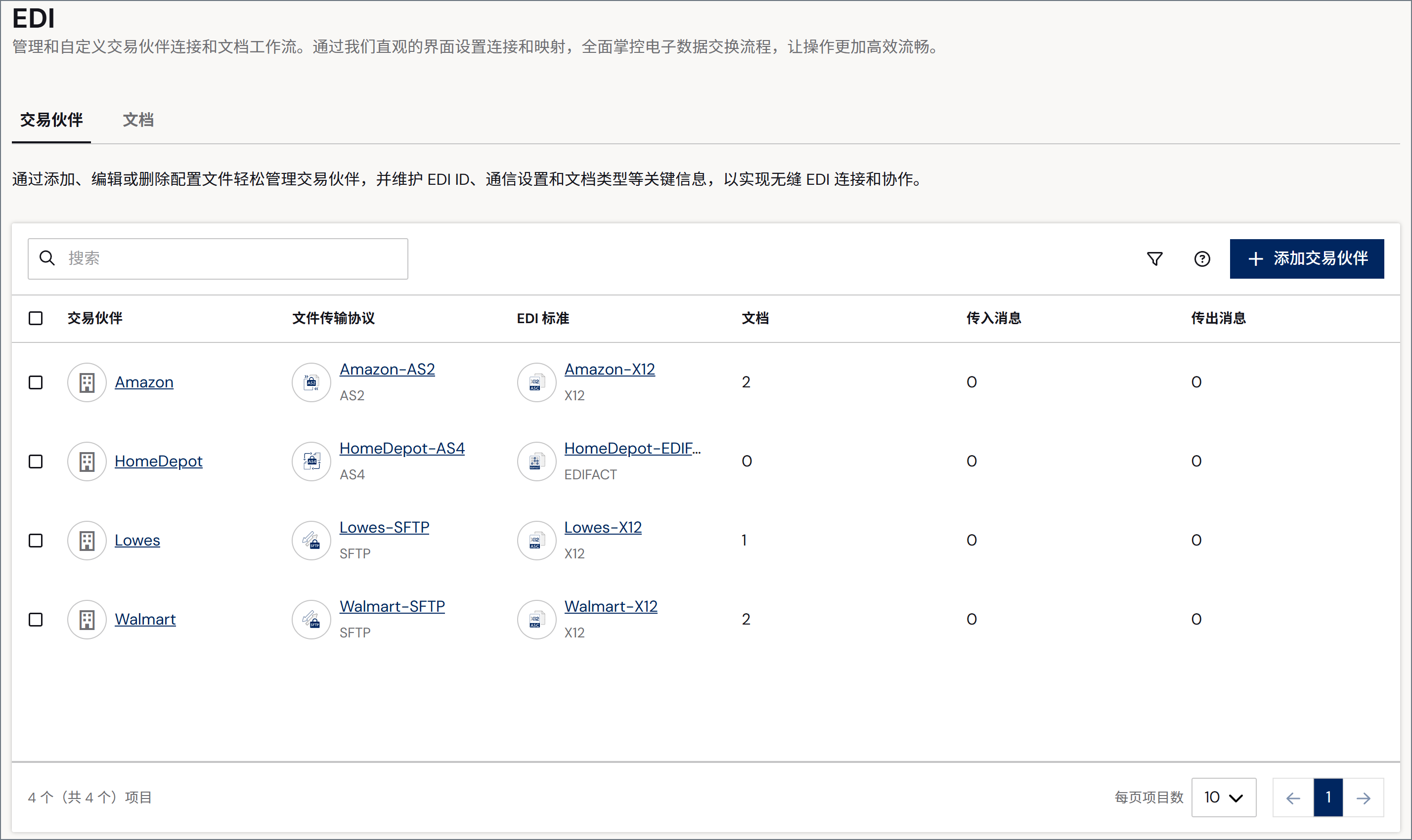This screenshot has height=840, width=1412.
Task: Open the Amazon-AS2 link
Action: click(388, 369)
